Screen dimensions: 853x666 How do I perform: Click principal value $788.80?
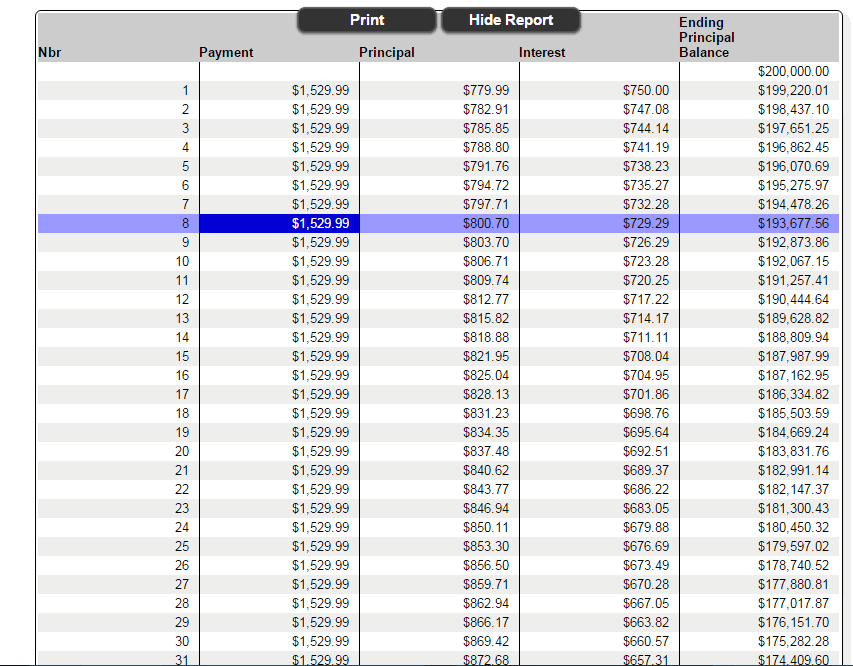coord(486,147)
